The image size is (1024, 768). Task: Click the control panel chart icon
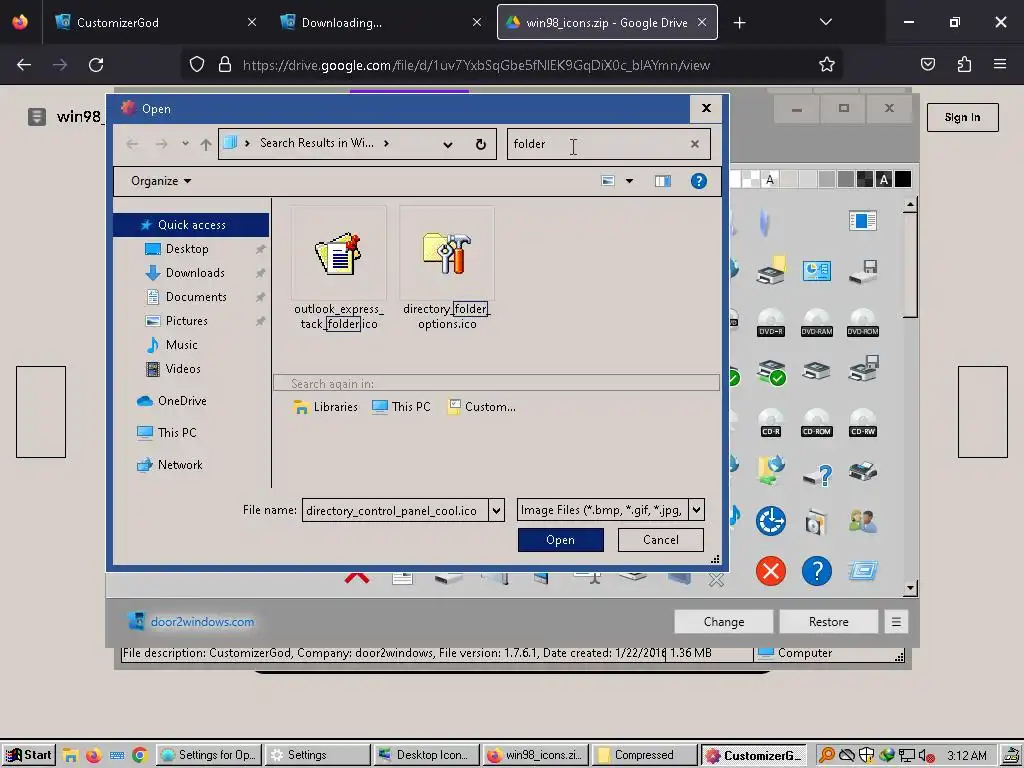[x=816, y=270]
